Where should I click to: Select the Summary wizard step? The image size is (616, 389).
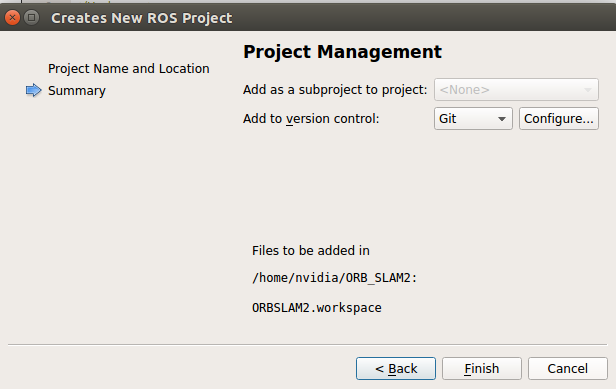(x=77, y=91)
